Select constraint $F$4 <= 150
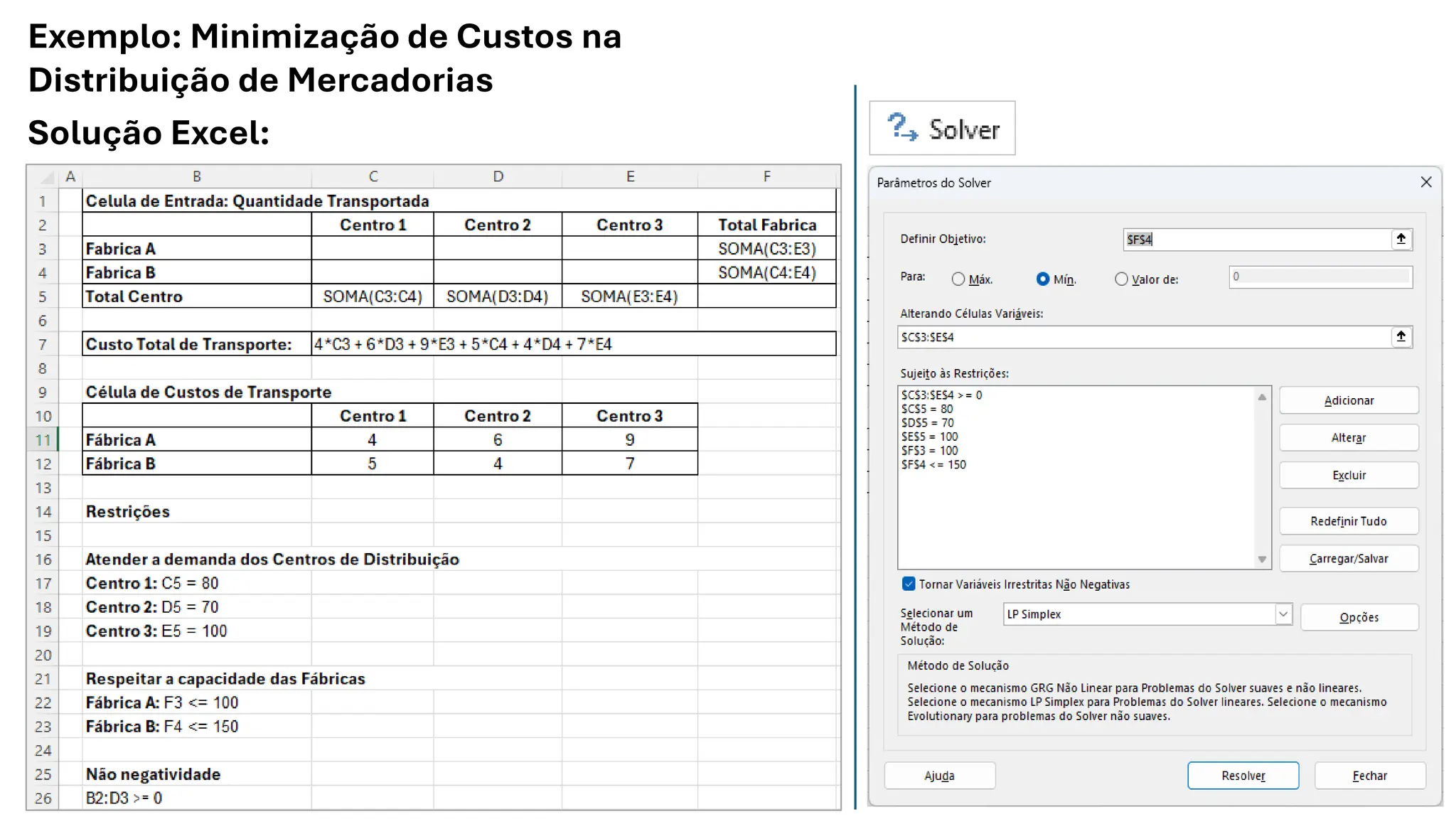 933,464
